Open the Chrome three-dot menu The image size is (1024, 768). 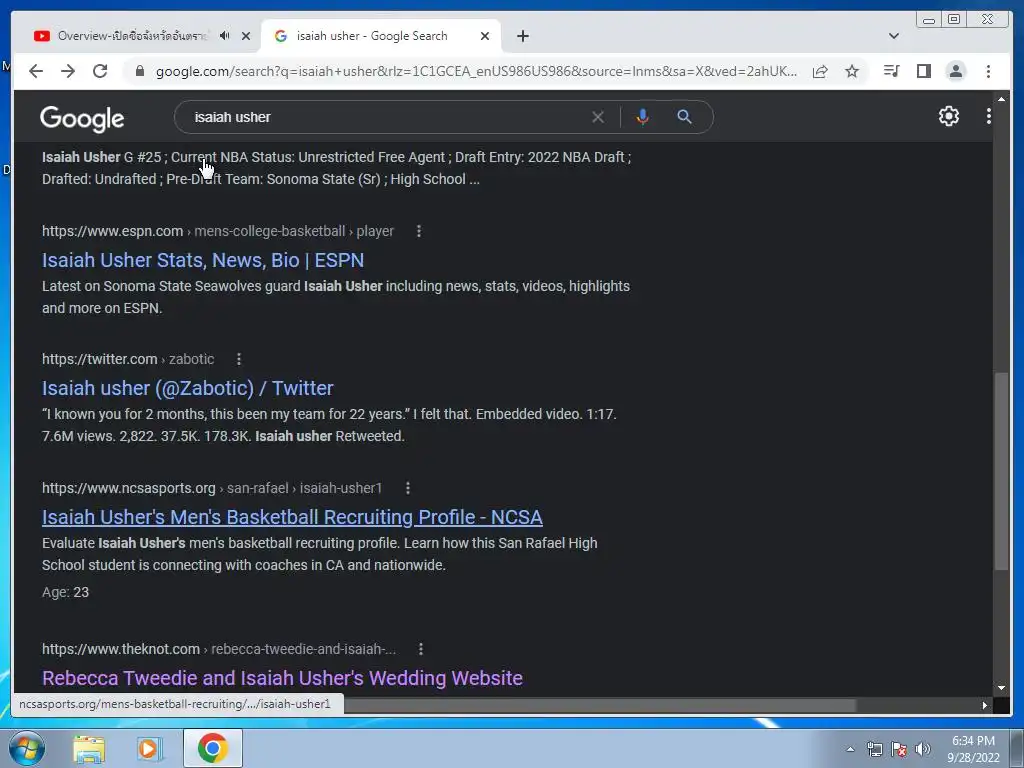click(x=988, y=71)
